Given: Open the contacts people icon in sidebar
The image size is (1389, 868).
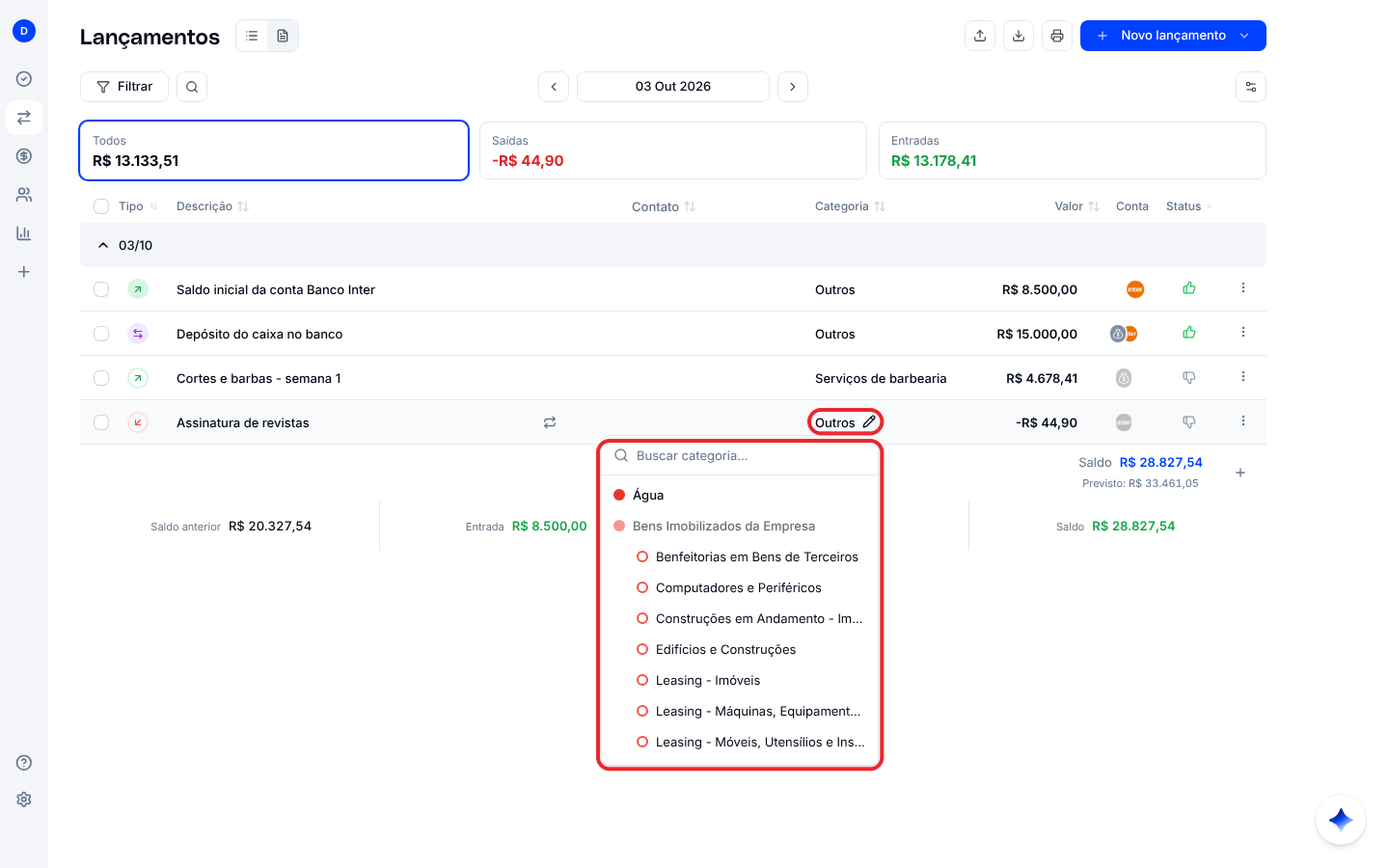Looking at the screenshot, I should [24, 195].
